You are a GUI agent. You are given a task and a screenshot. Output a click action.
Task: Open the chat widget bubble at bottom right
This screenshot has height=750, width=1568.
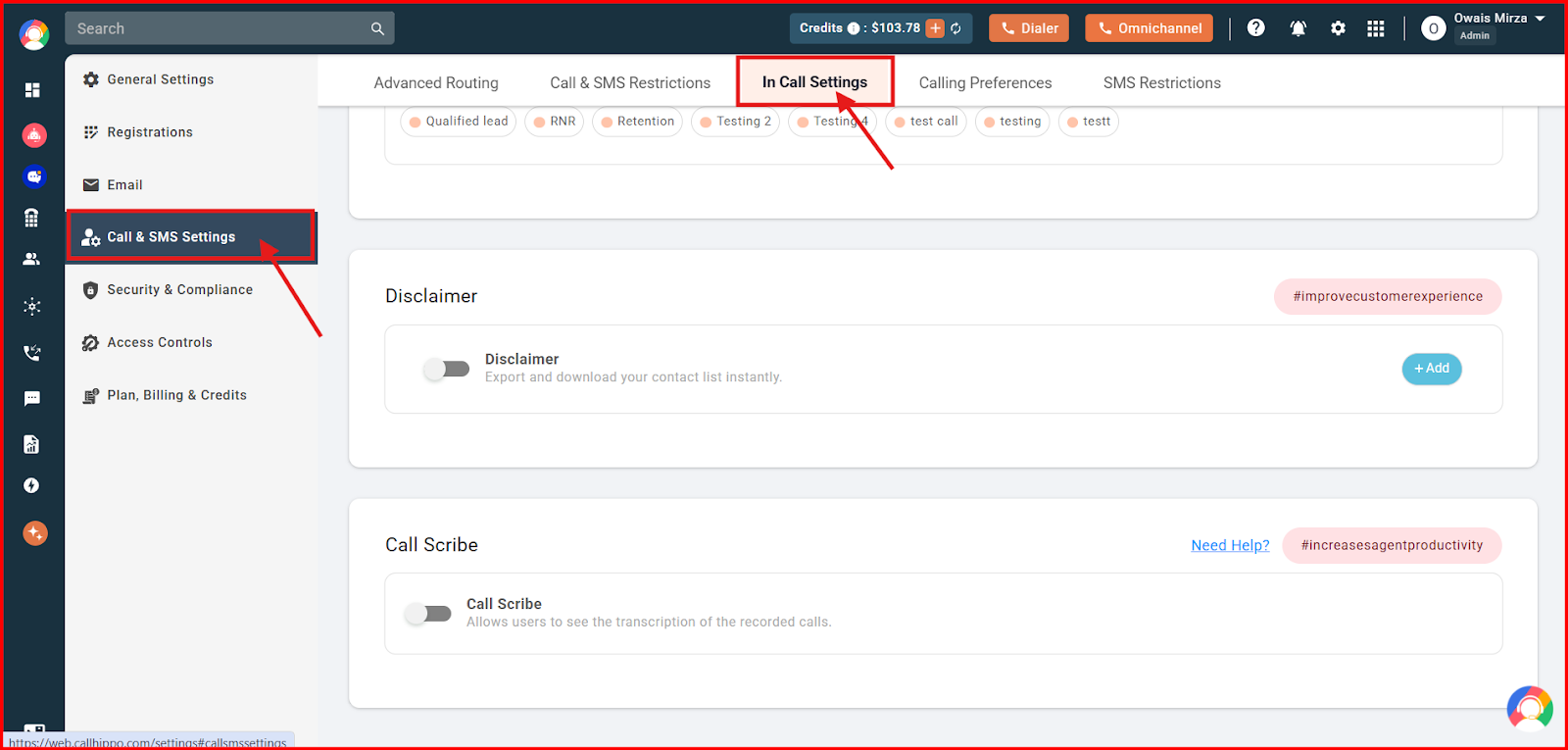pyautogui.click(x=1530, y=708)
